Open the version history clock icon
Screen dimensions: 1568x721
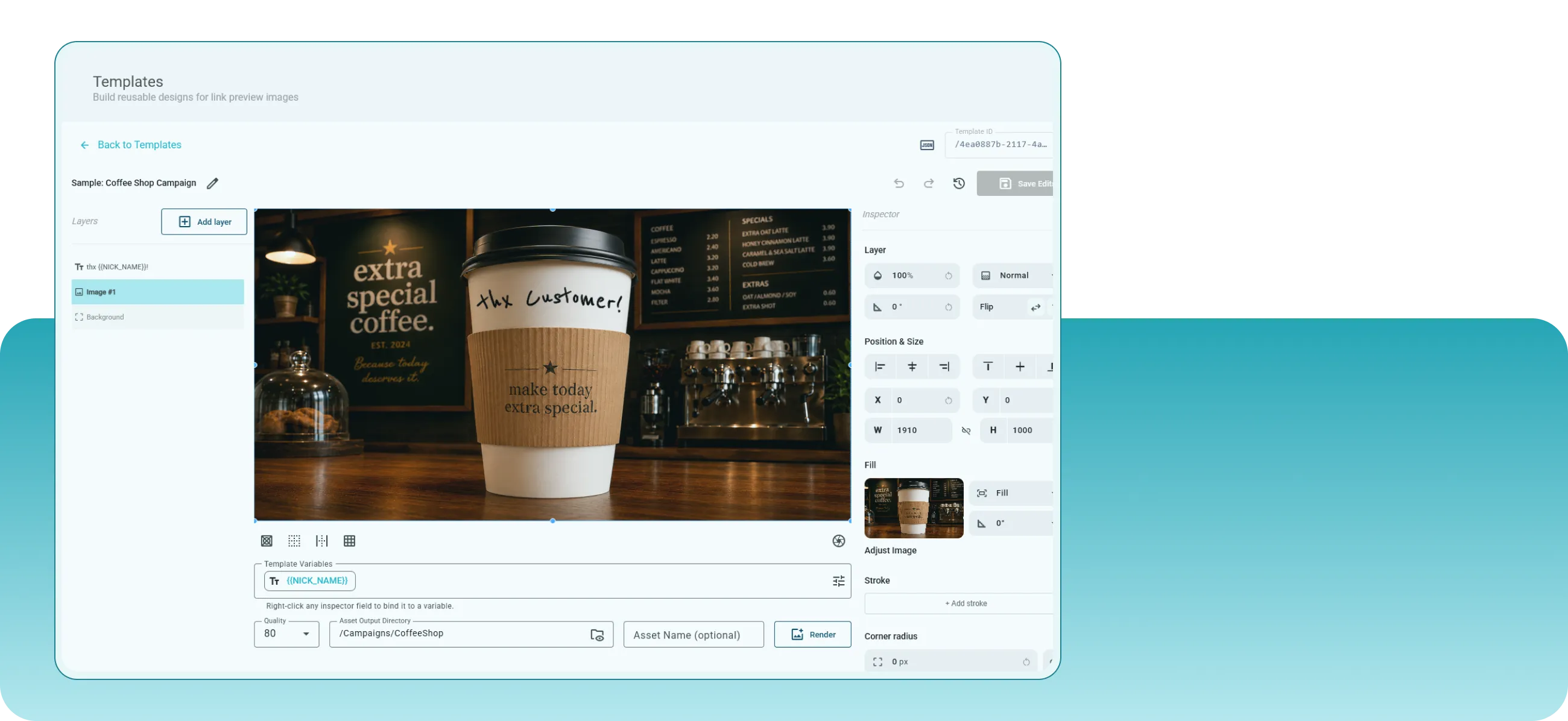[x=959, y=183]
